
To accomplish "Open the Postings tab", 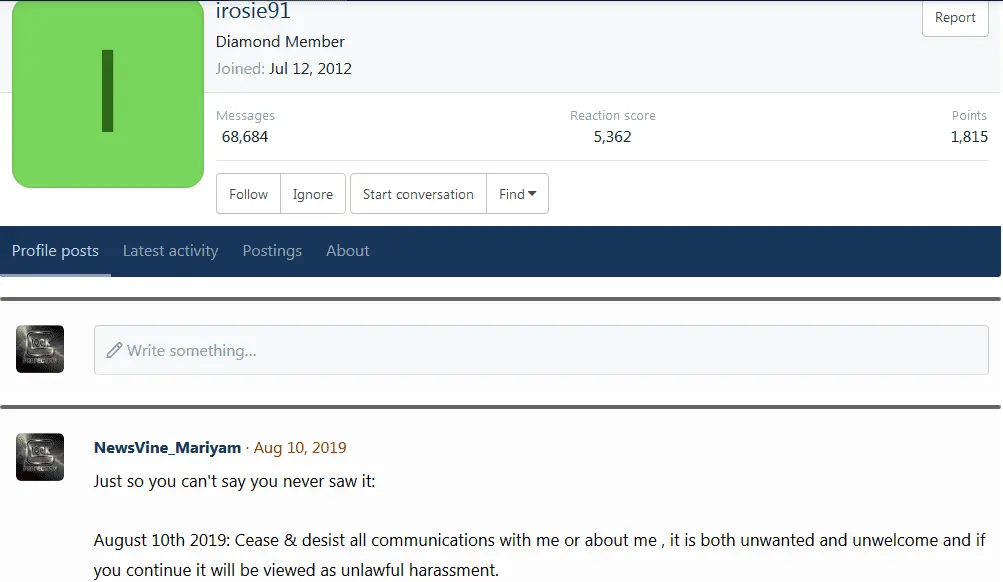I will coord(272,251).
